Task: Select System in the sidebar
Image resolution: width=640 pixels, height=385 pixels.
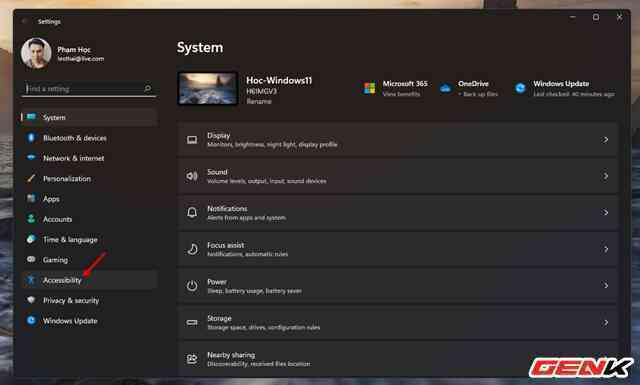Action: (89, 118)
